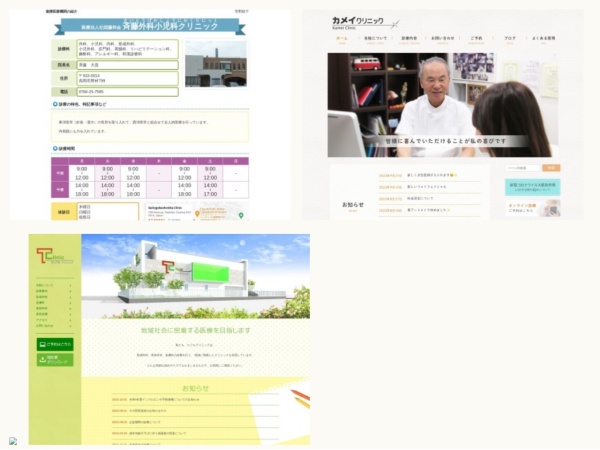Click the カメイクリニック logo
600x450 pixels.
pyautogui.click(x=365, y=22)
